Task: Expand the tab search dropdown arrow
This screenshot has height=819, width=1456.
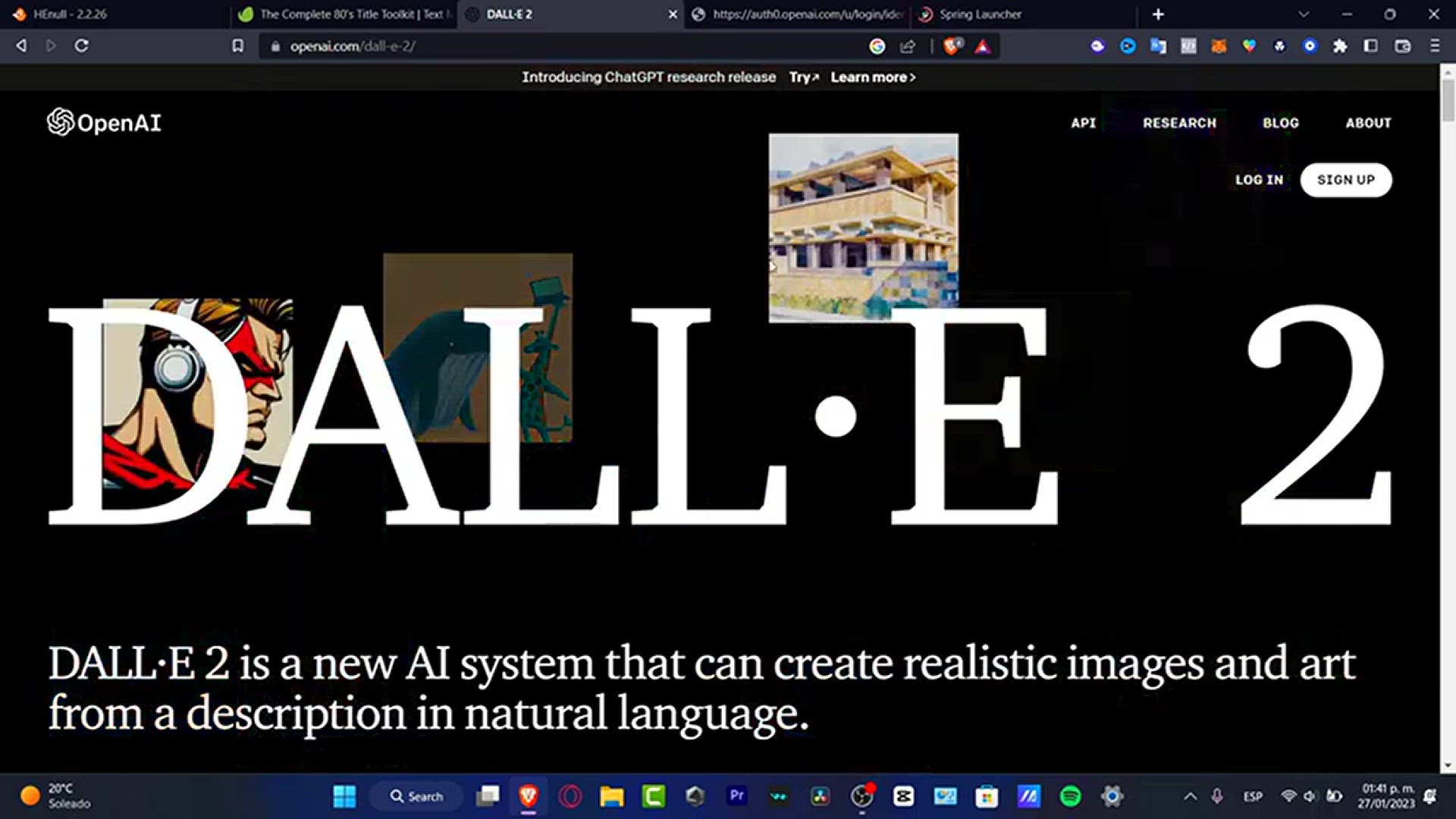Action: coord(1303,14)
